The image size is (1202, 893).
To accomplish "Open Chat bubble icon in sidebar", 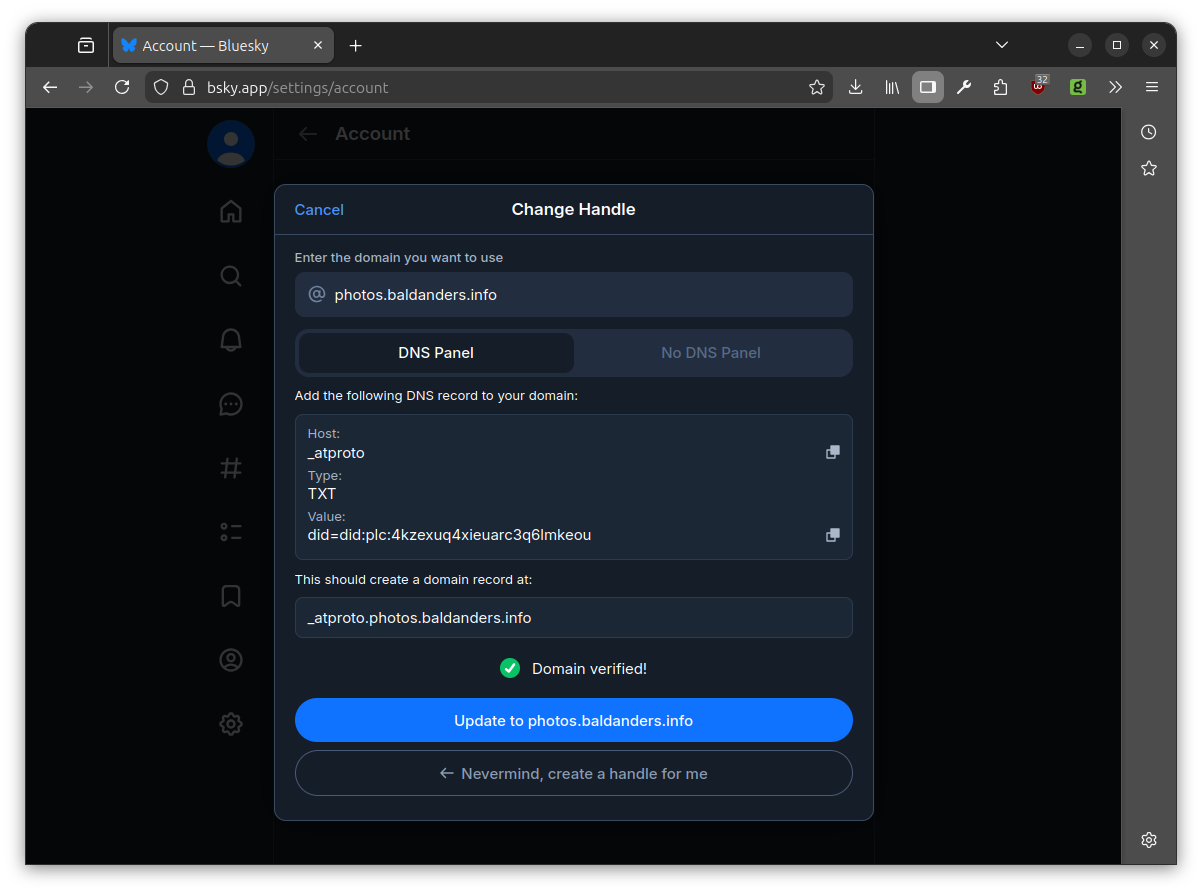I will click(231, 404).
